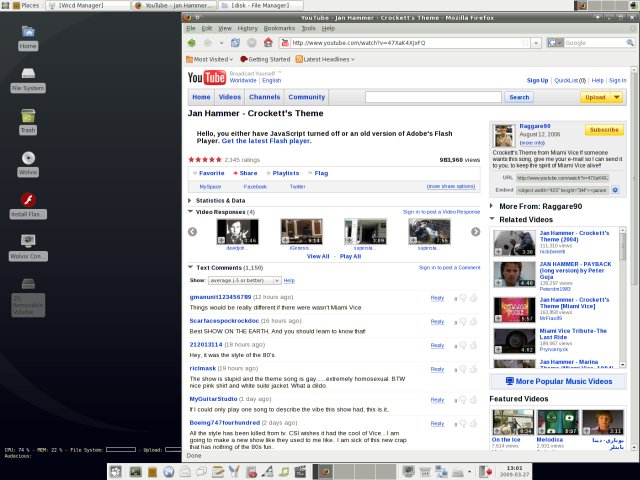The width and height of the screenshot is (640, 480).
Task: Open the Trash desktop icon
Action: (x=28, y=118)
